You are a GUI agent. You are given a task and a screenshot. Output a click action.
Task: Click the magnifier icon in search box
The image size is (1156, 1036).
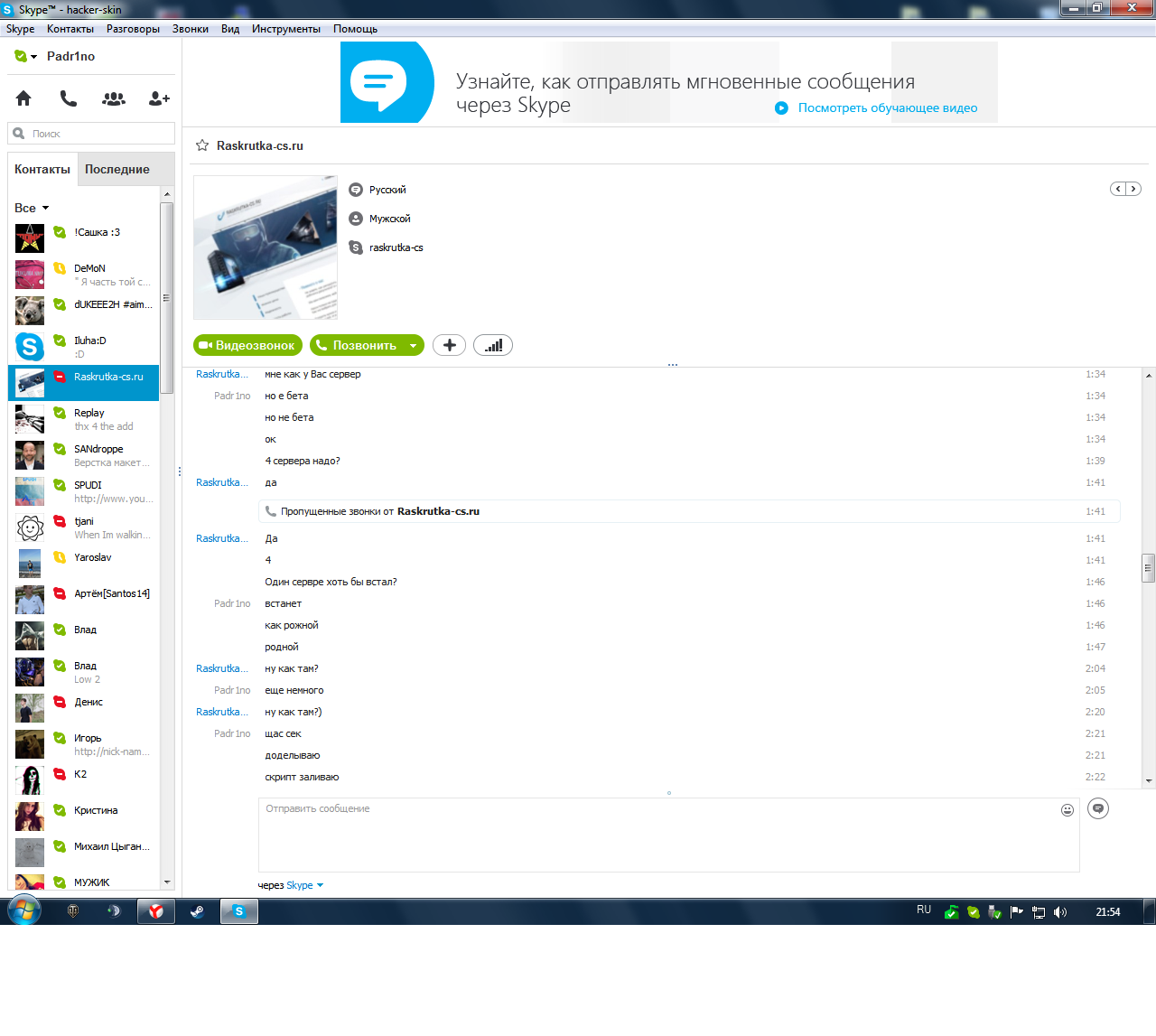(x=19, y=134)
